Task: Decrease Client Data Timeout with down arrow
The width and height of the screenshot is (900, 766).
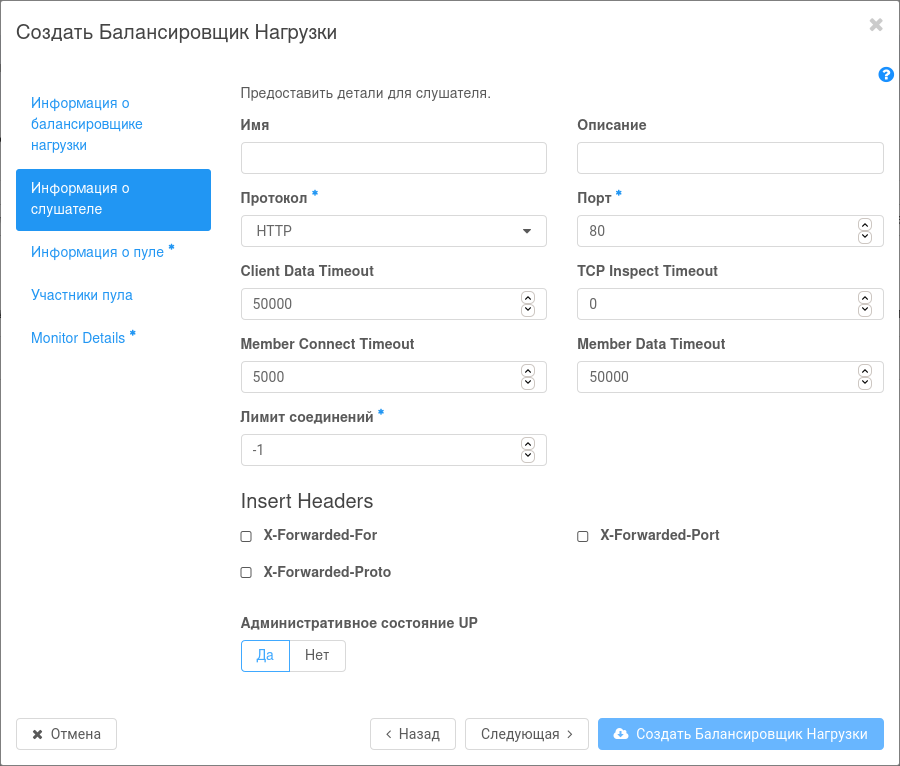Action: pos(527,310)
